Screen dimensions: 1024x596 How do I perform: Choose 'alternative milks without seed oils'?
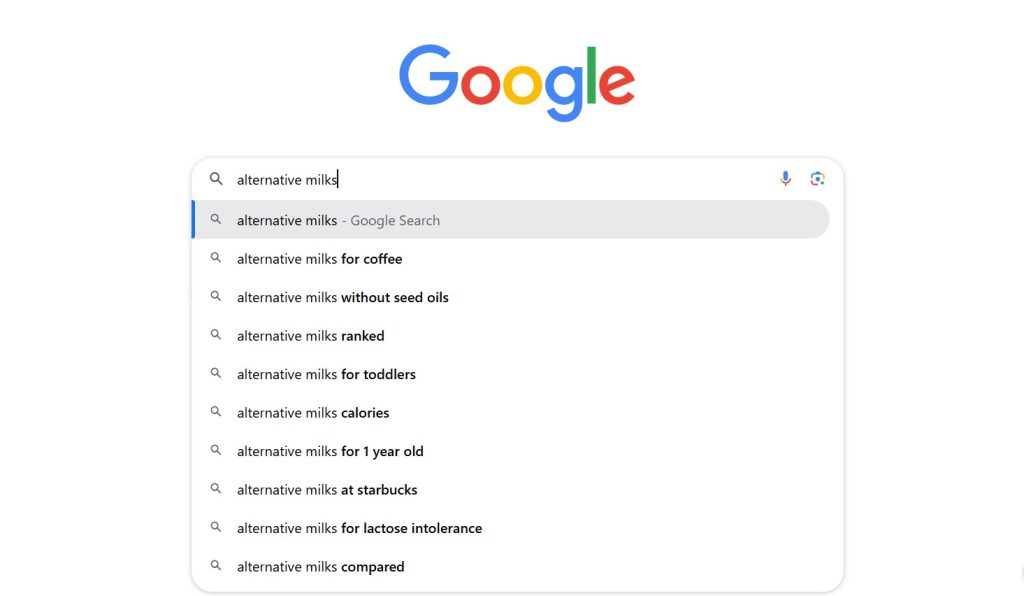coord(342,297)
